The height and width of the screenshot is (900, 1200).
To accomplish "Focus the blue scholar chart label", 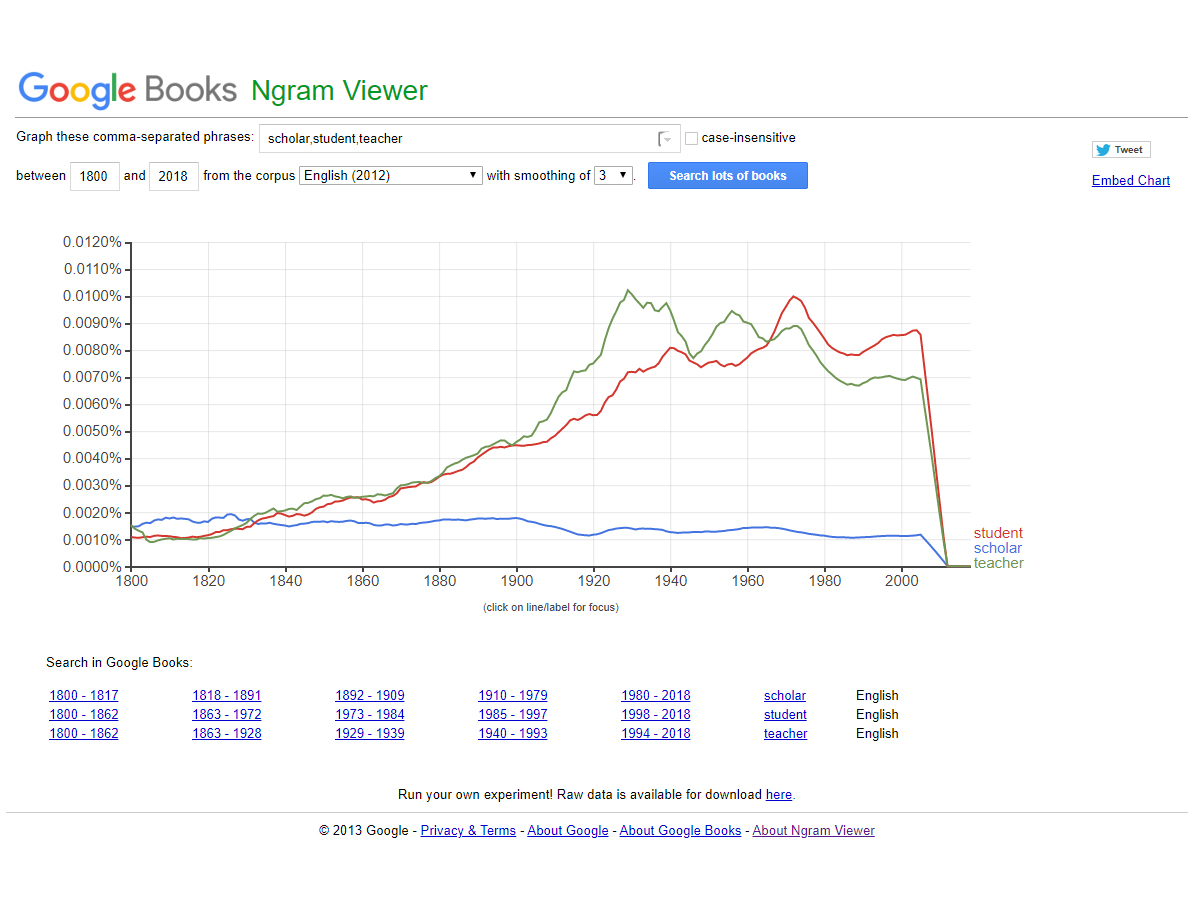I will 998,548.
